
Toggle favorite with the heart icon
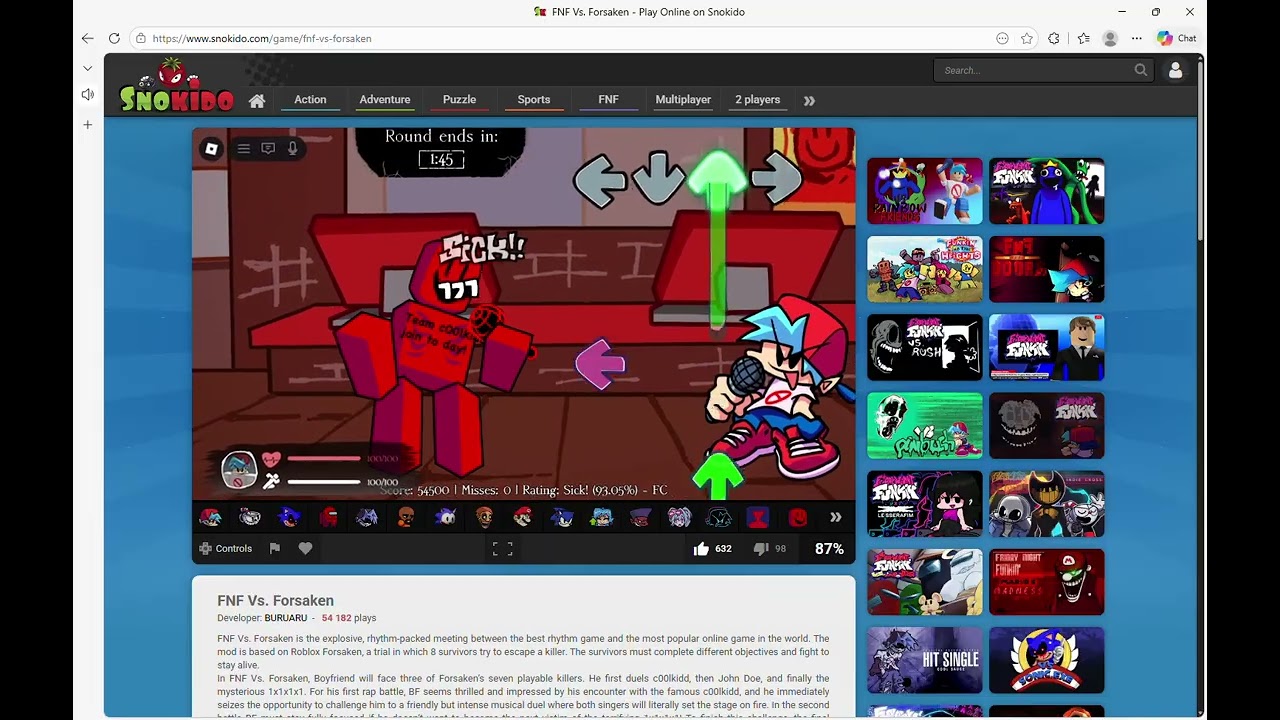point(306,548)
